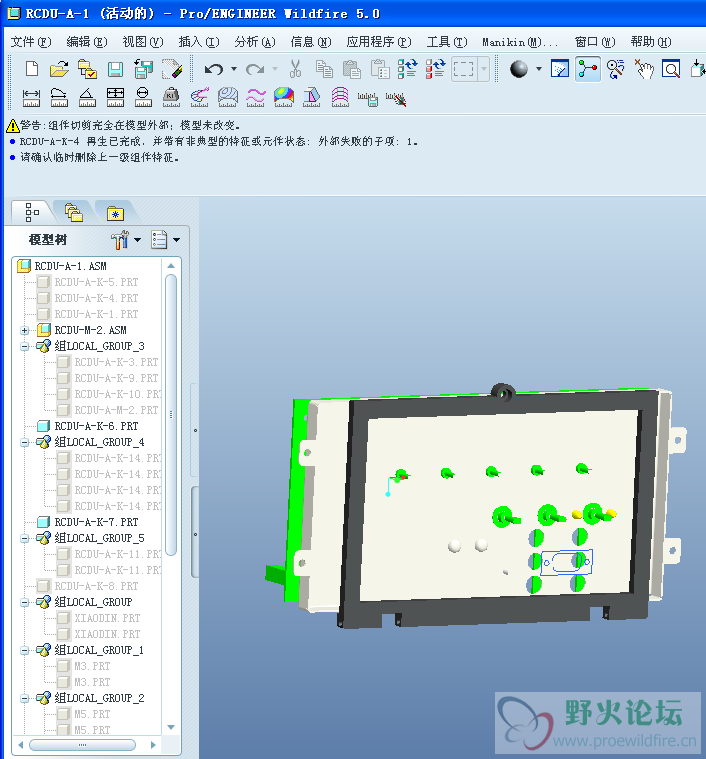Click the Draft analysis icon
706x759 pixels.
(312, 97)
